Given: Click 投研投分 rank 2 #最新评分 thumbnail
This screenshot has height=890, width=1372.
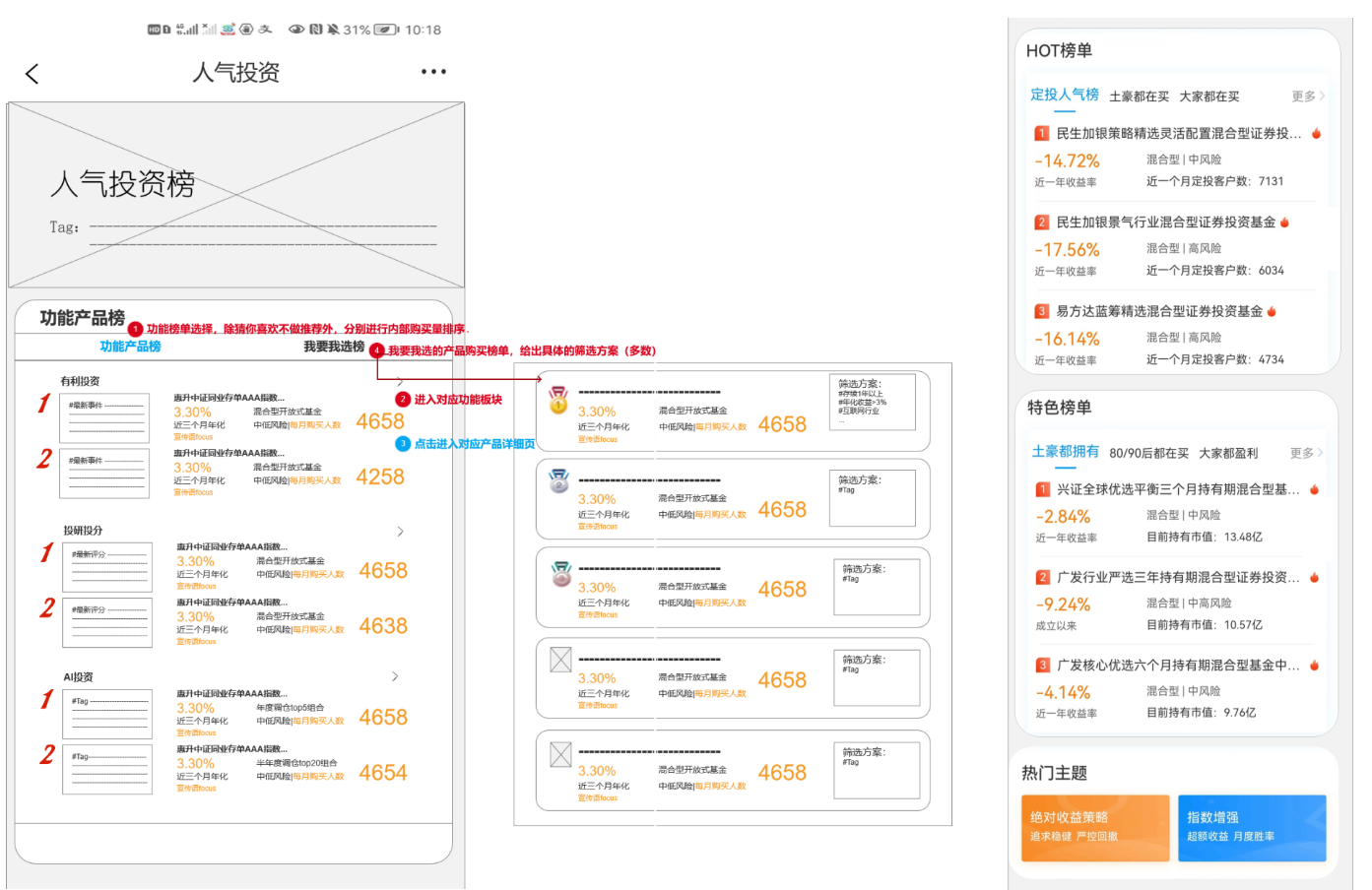Looking at the screenshot, I should (107, 622).
